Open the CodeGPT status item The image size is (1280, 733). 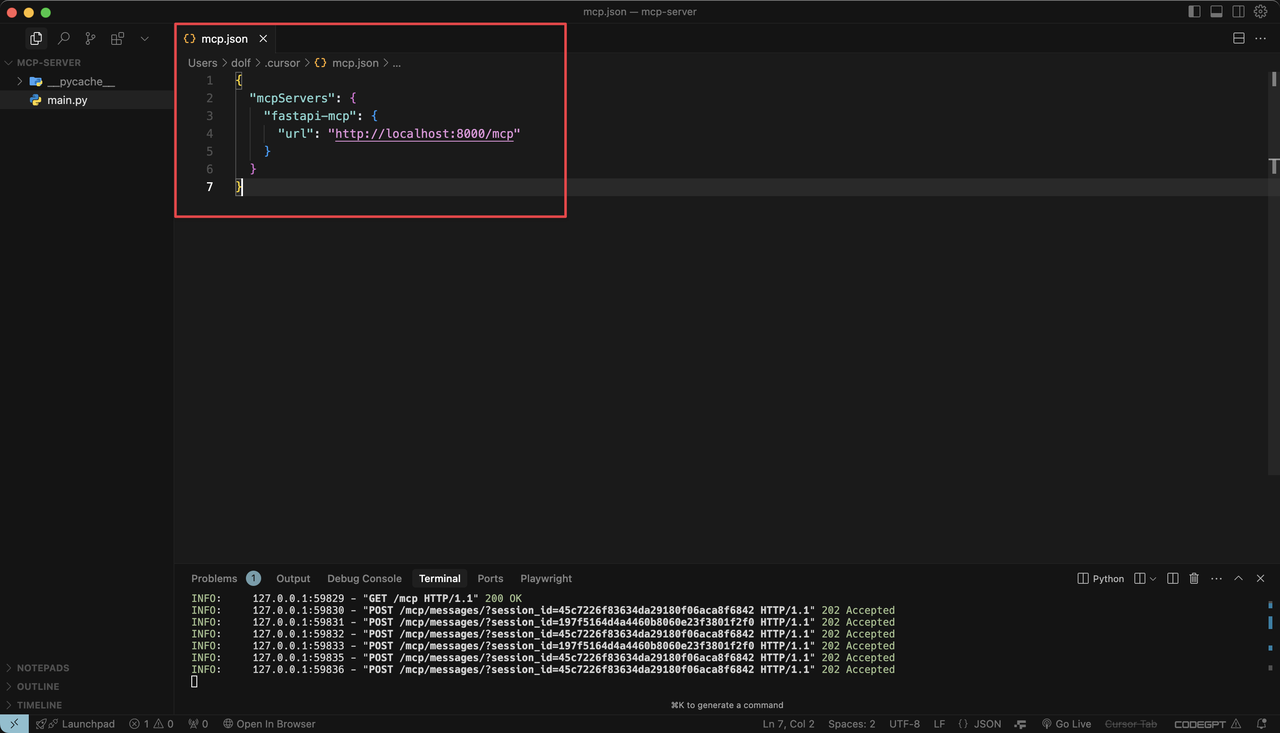click(1208, 723)
